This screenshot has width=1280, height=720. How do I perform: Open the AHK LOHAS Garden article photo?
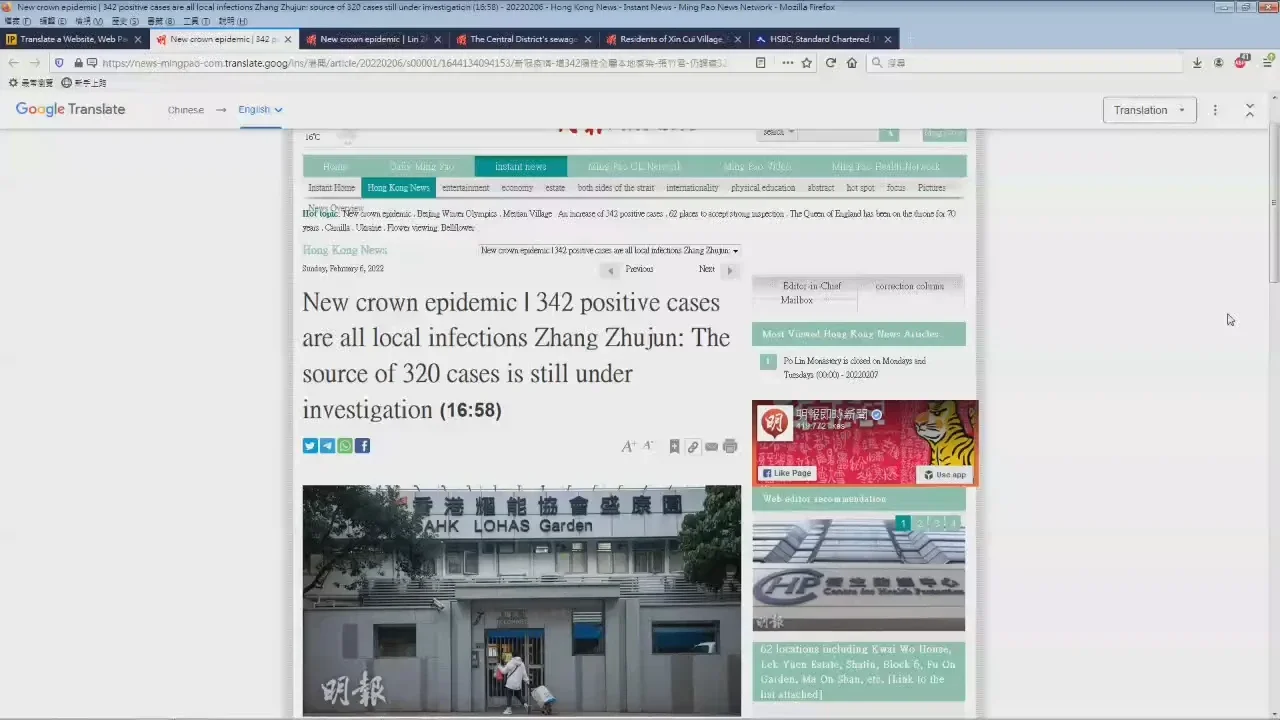(x=522, y=600)
